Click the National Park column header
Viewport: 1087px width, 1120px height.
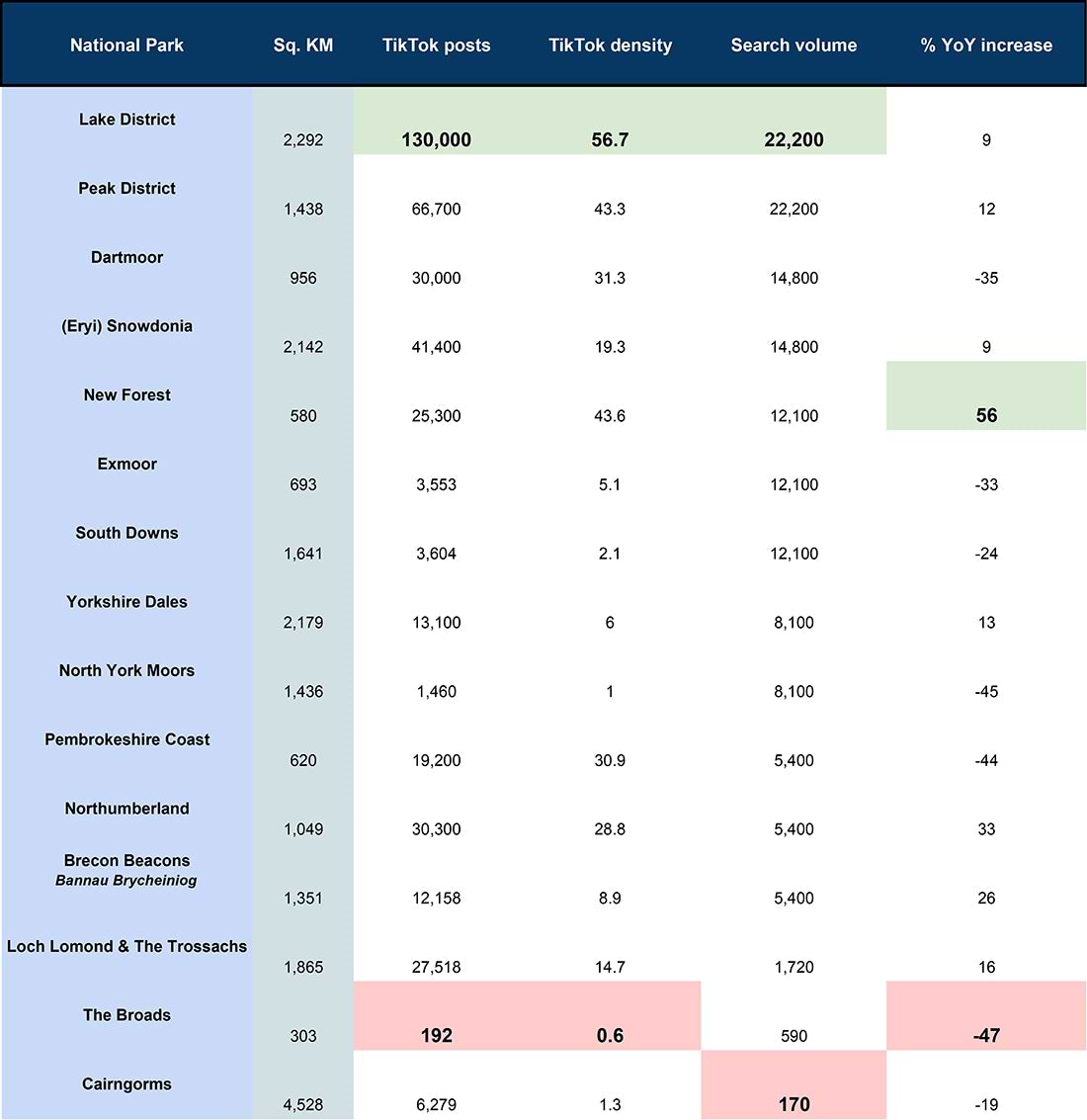126,45
